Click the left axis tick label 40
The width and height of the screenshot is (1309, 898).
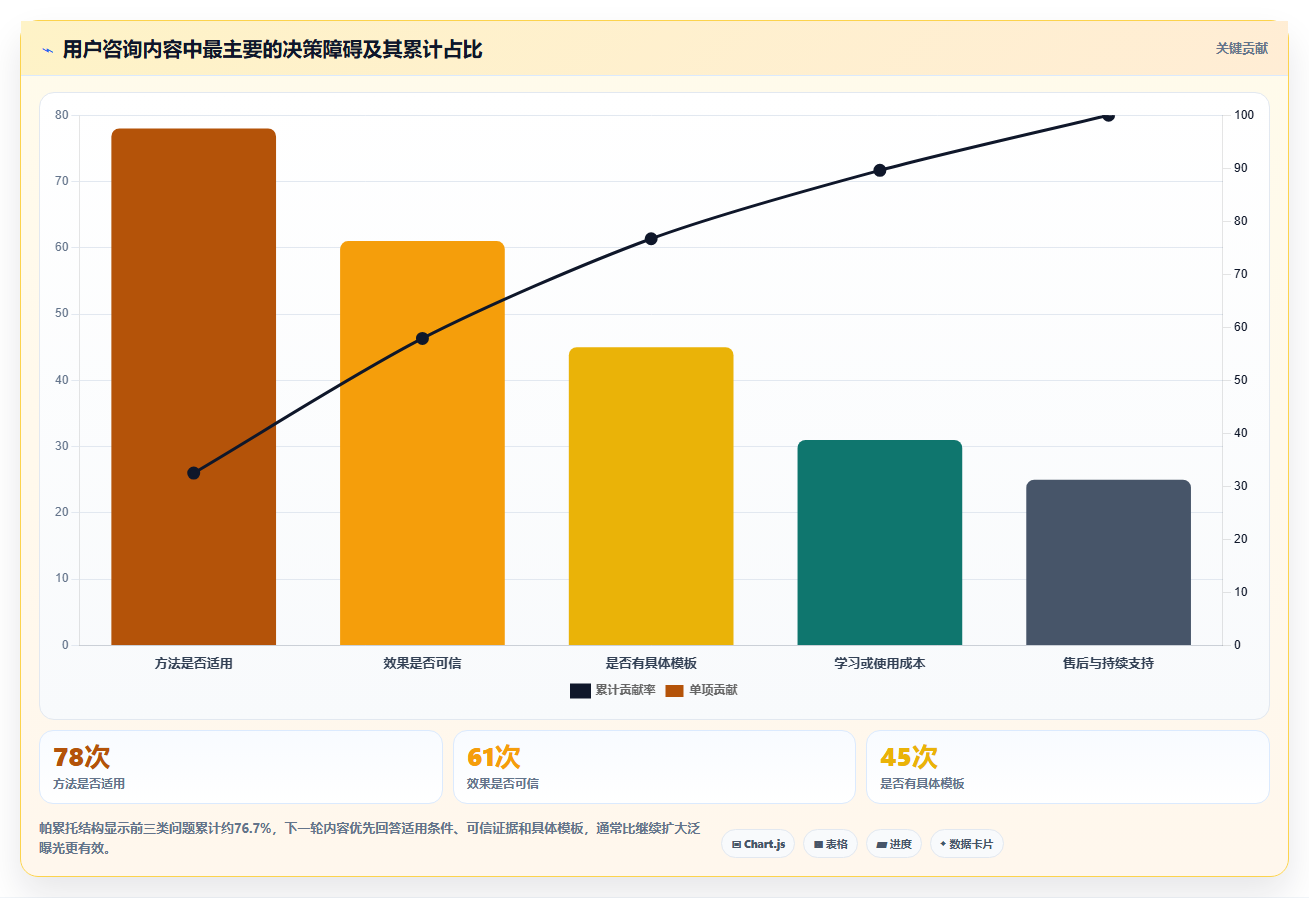tap(62, 380)
